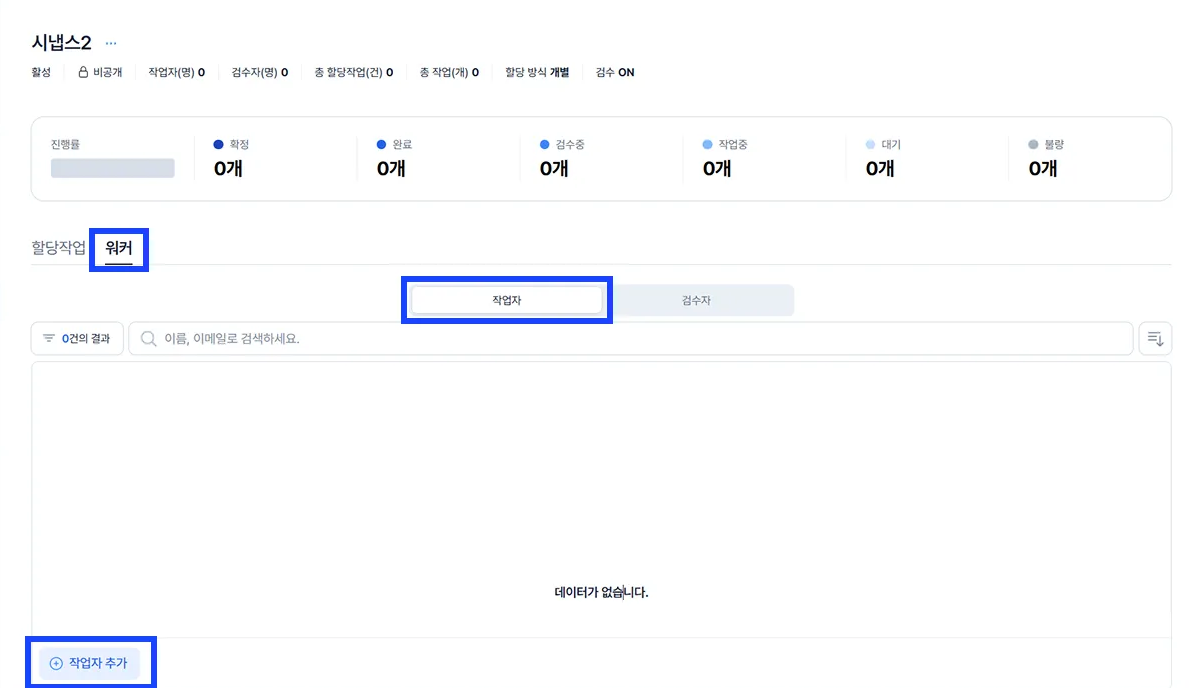Screen dimensions: 1190x688
Task: Click the 시냅스2 project title
Action: 61,42
